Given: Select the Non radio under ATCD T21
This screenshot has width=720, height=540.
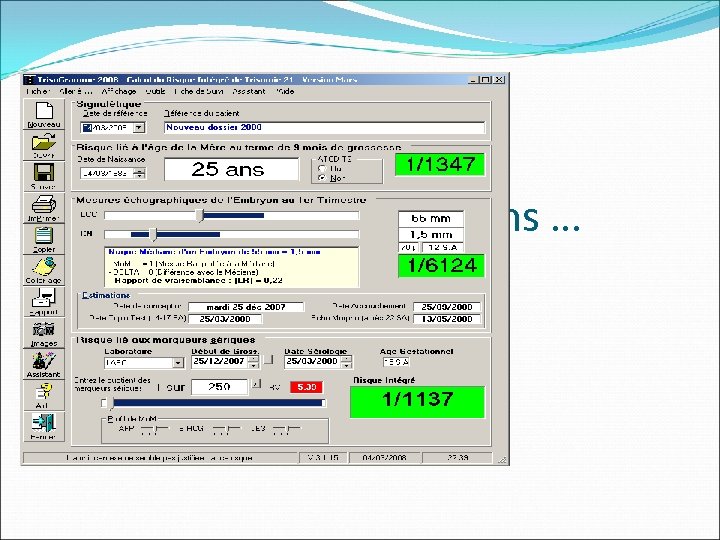Looking at the screenshot, I should (x=322, y=178).
